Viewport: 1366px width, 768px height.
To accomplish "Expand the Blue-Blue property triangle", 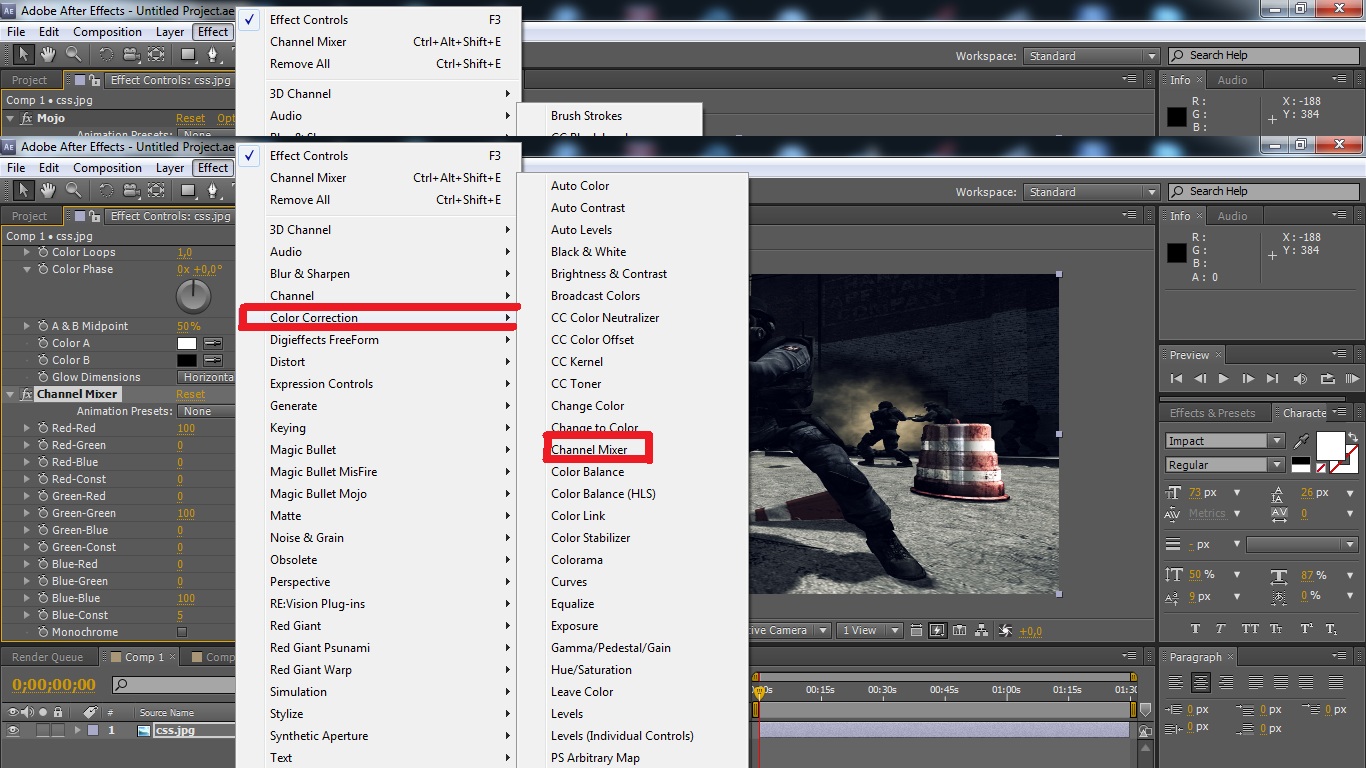I will [x=27, y=598].
